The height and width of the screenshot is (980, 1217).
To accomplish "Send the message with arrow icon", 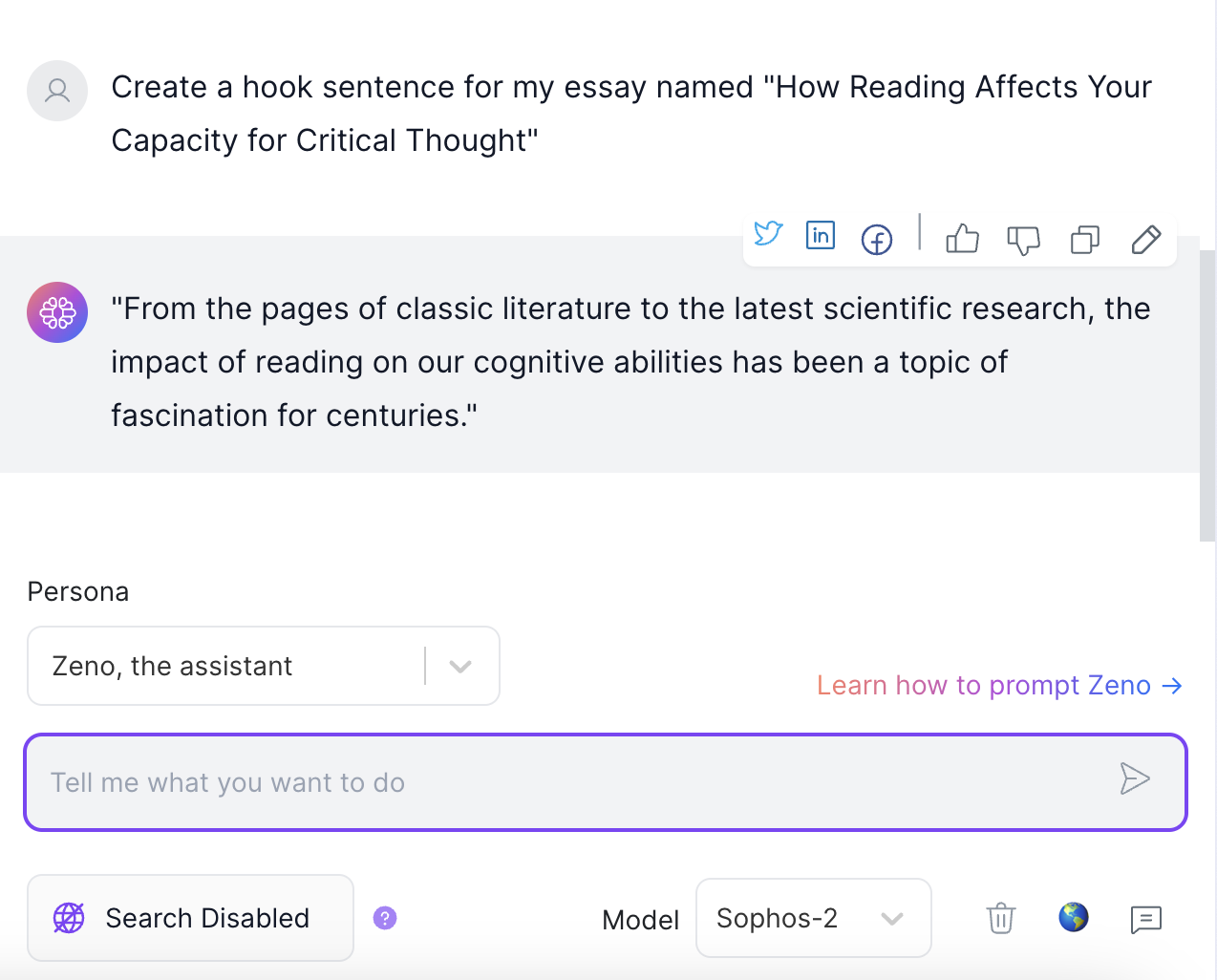I will (1135, 778).
